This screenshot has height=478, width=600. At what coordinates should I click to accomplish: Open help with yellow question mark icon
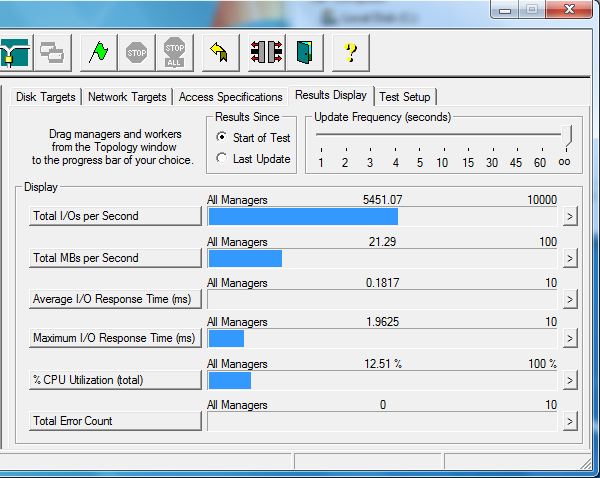(x=351, y=52)
